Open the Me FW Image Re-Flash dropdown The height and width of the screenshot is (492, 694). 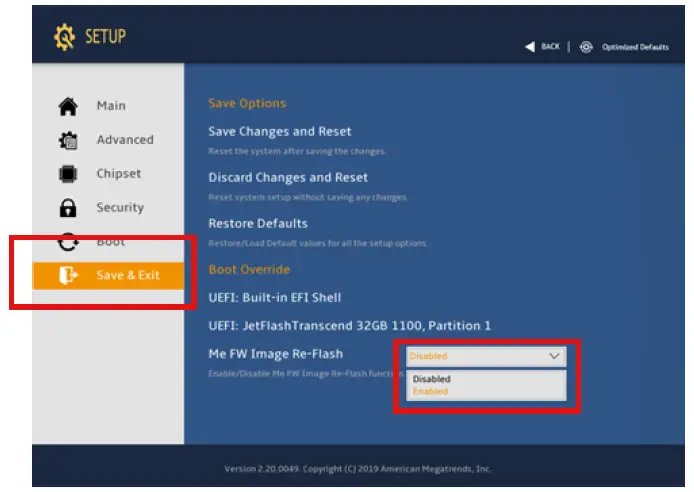coord(486,356)
